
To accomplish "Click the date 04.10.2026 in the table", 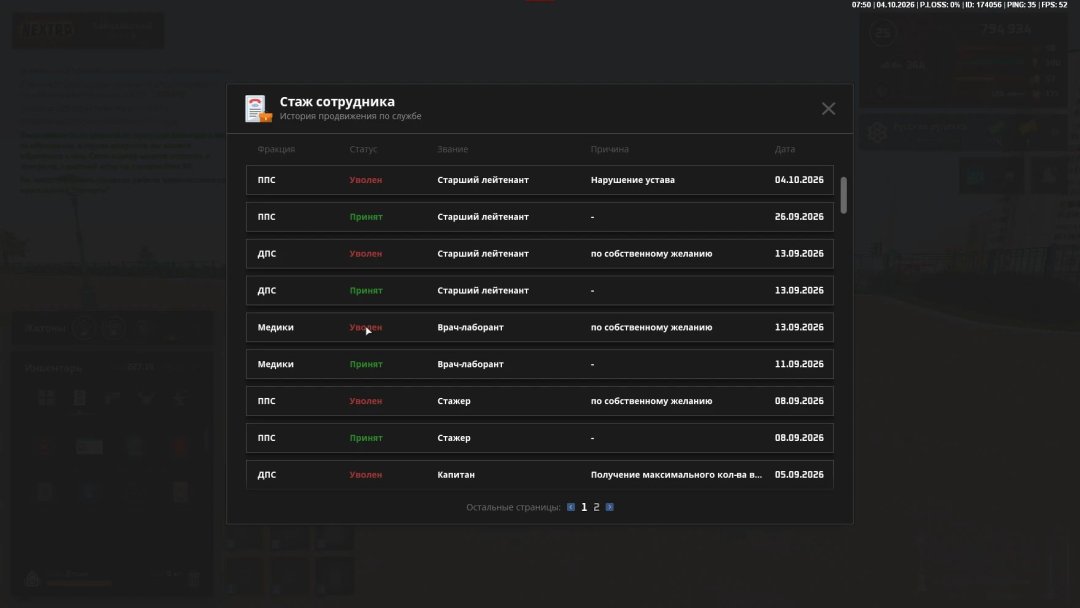I will pyautogui.click(x=799, y=180).
